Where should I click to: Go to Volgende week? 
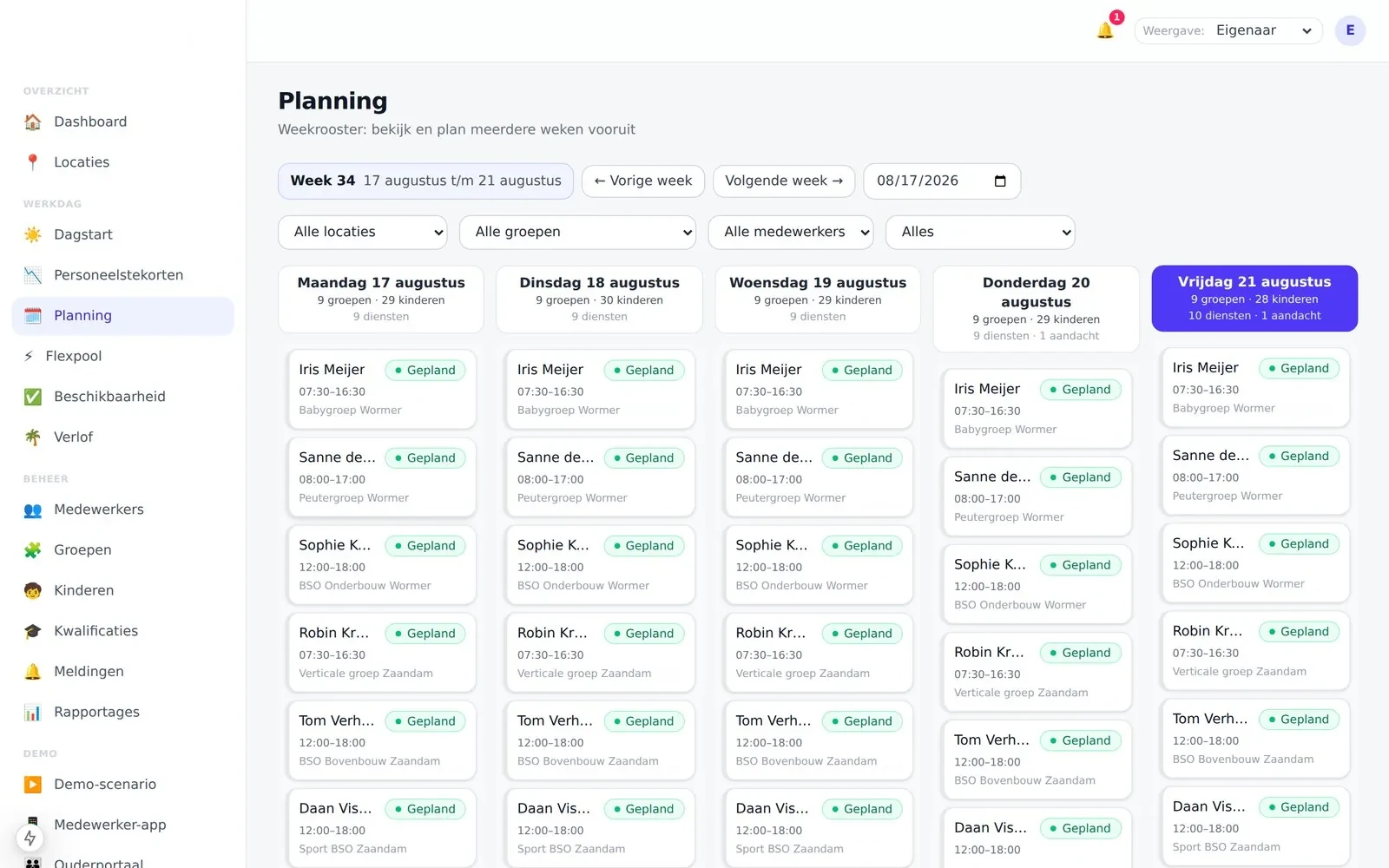[784, 181]
